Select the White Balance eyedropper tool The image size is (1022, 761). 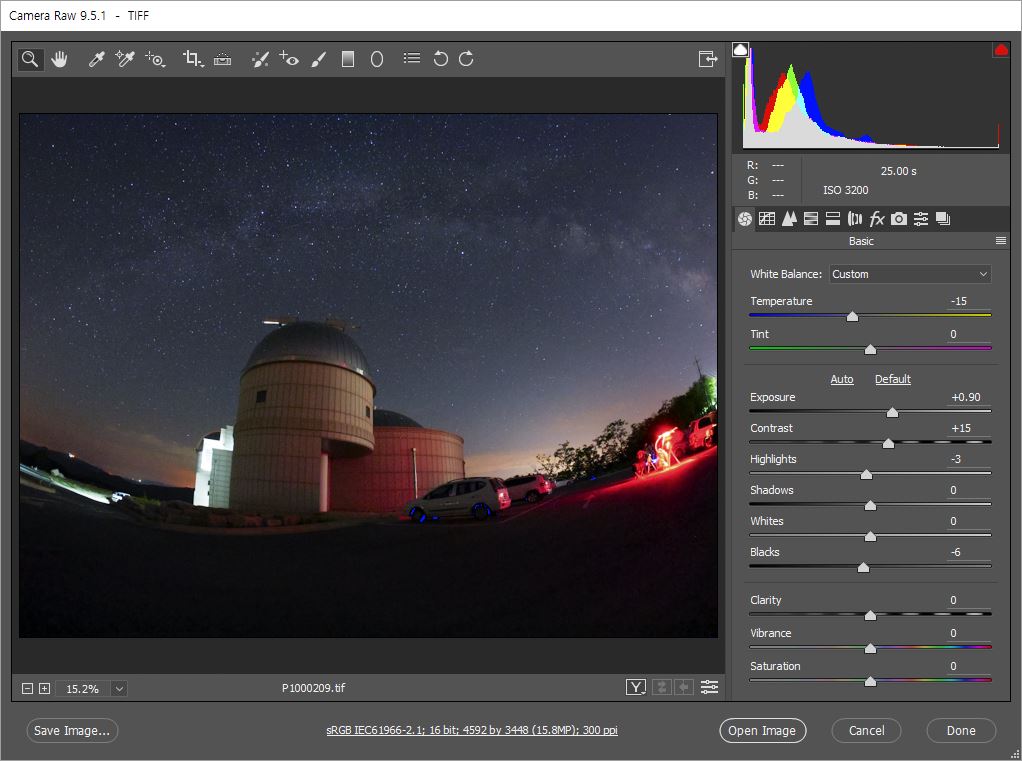[x=97, y=59]
